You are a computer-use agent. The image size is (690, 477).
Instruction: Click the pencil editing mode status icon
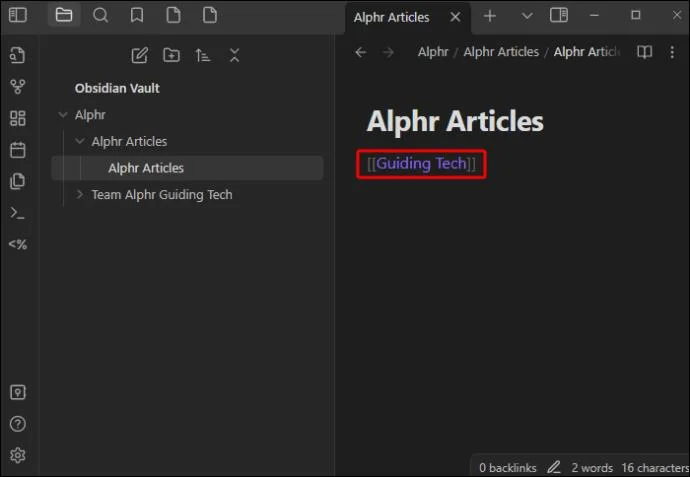554,467
